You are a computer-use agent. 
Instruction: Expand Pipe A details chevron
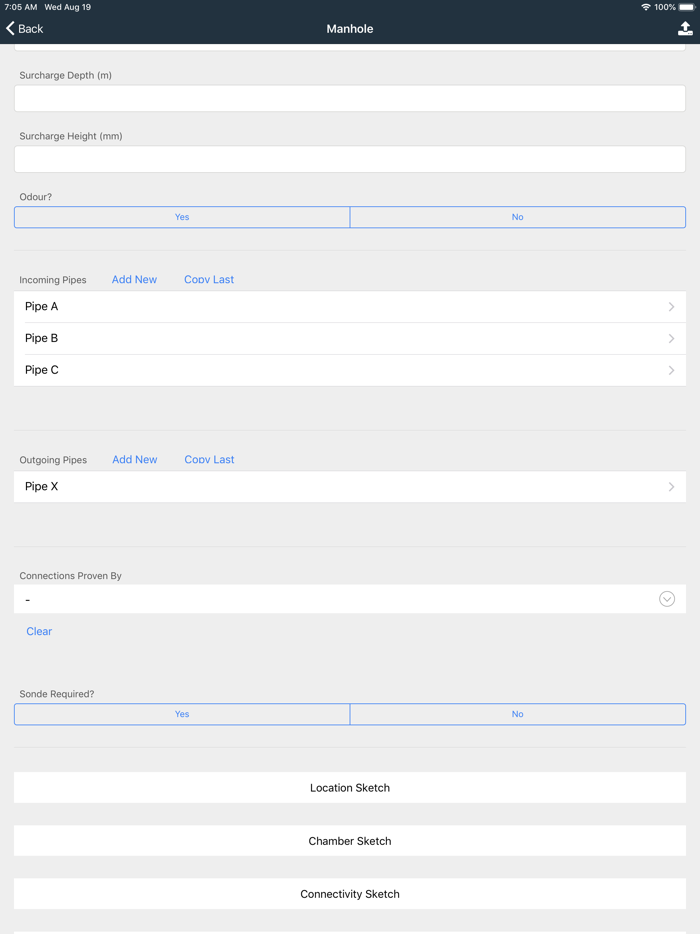[671, 307]
